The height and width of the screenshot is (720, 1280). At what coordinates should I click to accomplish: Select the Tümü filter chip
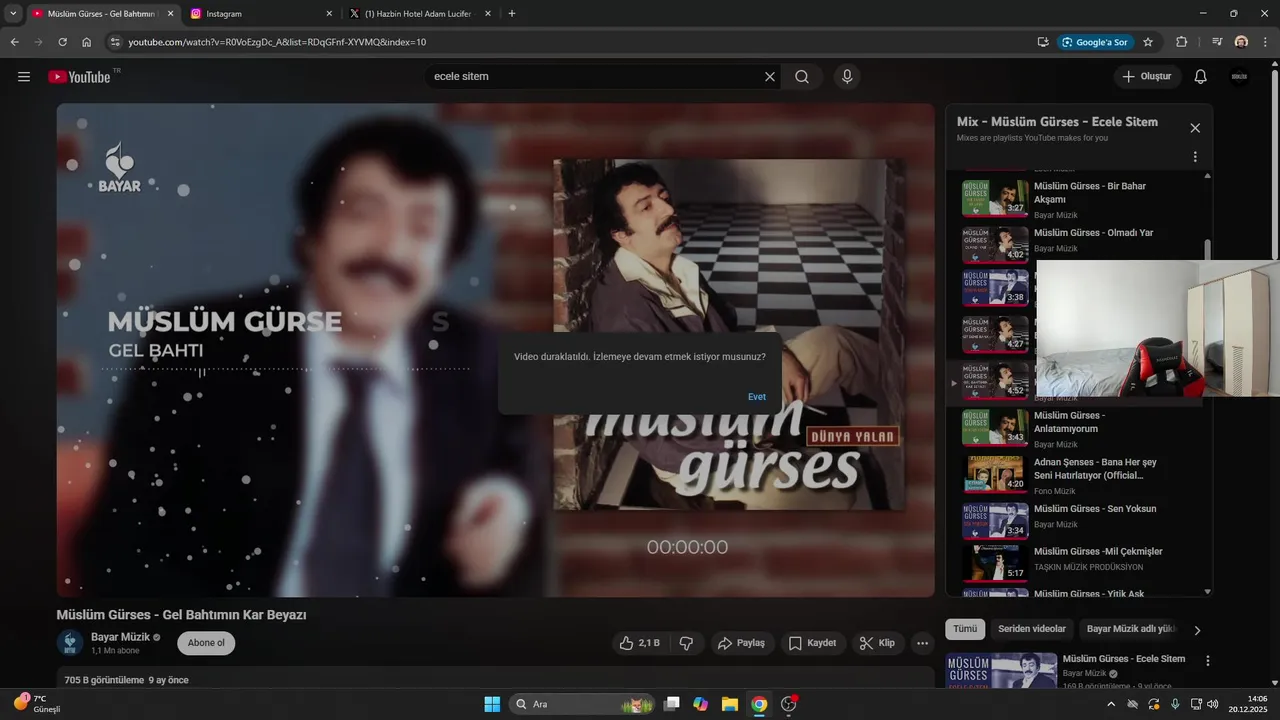click(x=965, y=629)
